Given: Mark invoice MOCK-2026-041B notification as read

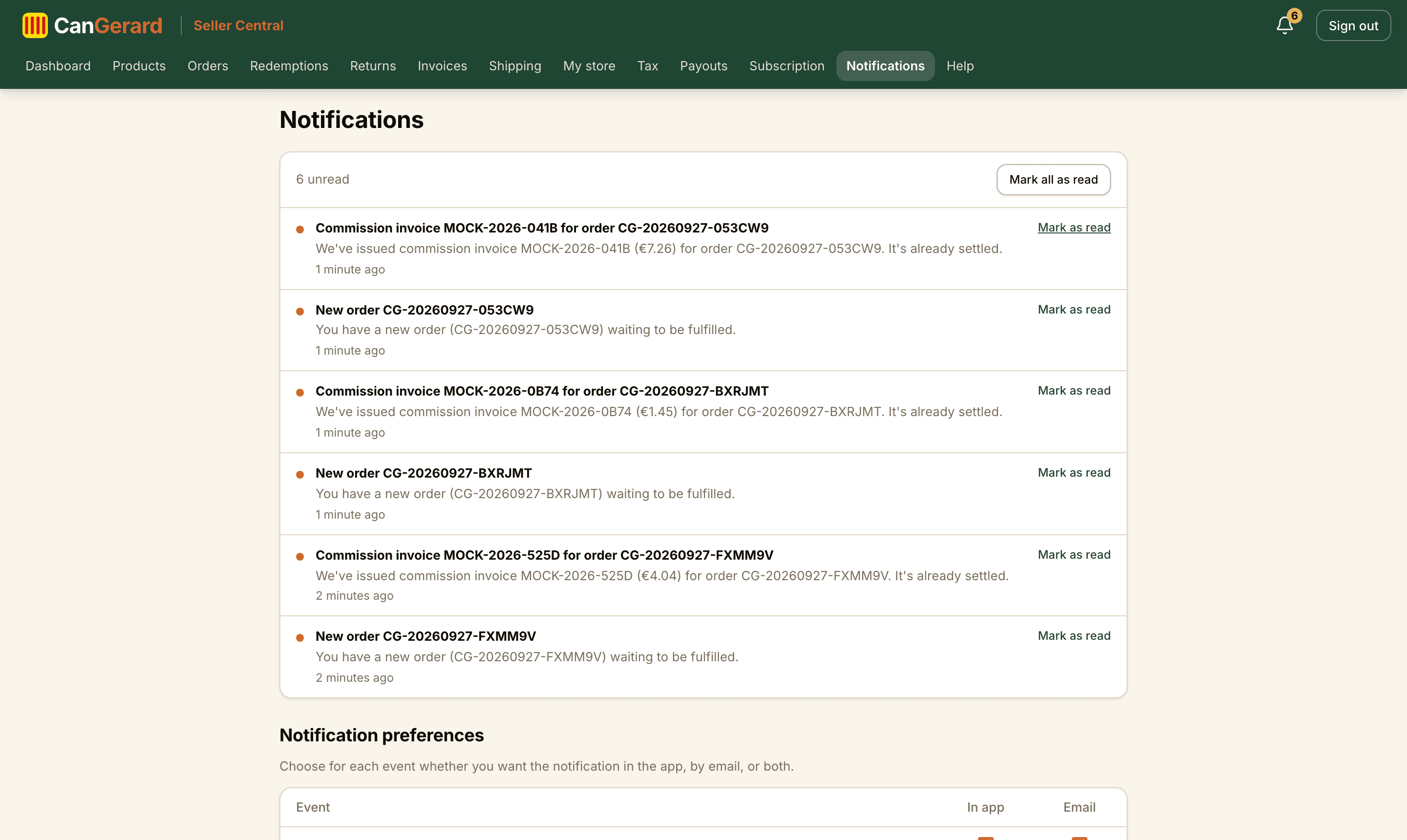Looking at the screenshot, I should [x=1073, y=228].
